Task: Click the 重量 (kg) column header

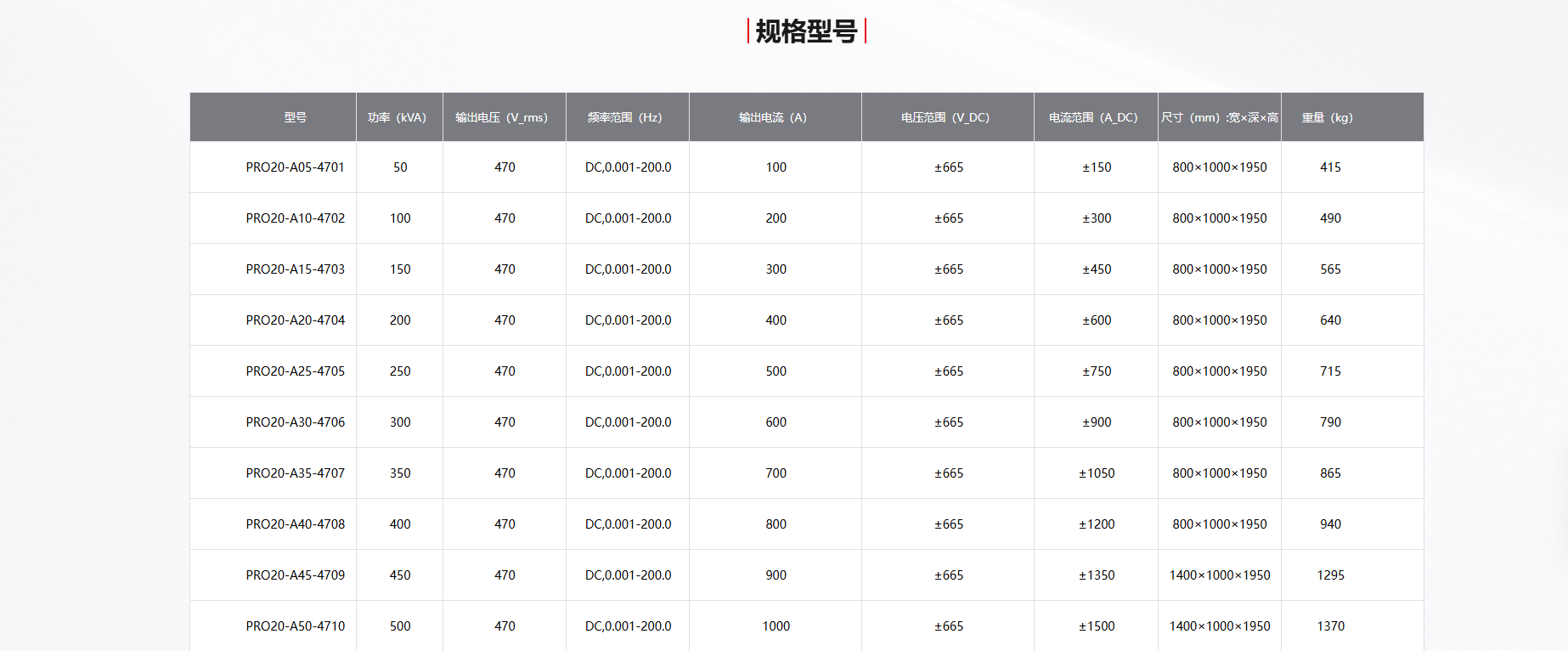Action: (1327, 117)
